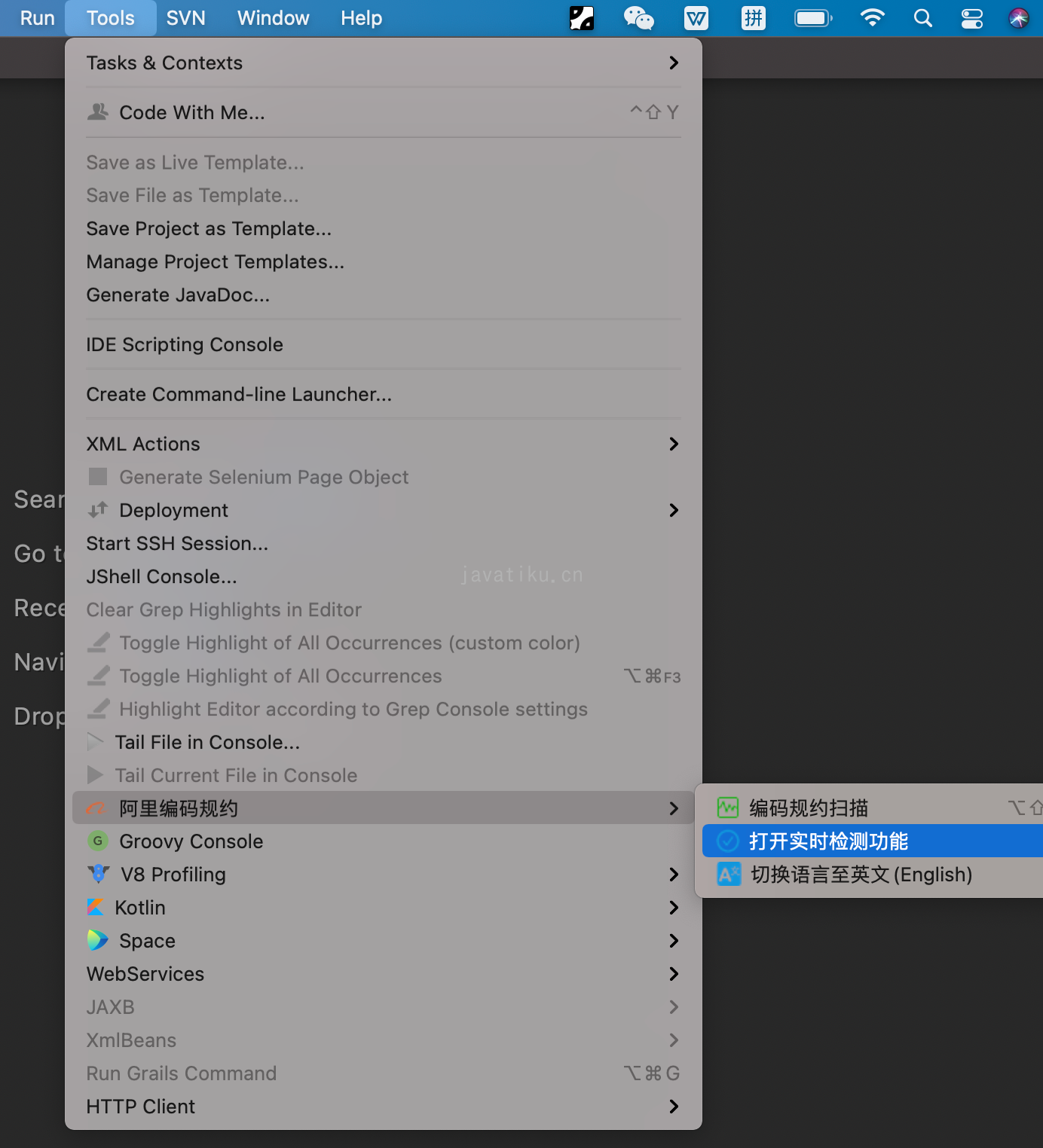Image resolution: width=1043 pixels, height=1148 pixels.
Task: Click the Deployment arrows icon
Action: (x=98, y=510)
